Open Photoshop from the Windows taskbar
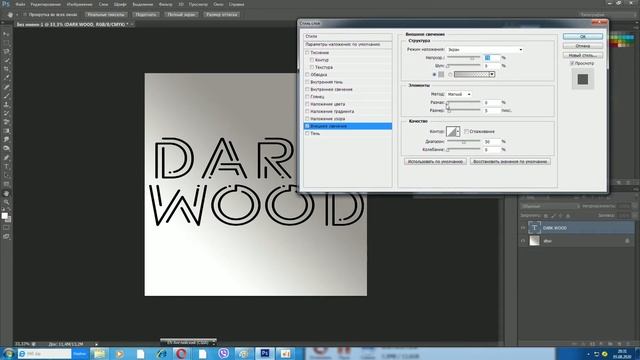 [265, 353]
